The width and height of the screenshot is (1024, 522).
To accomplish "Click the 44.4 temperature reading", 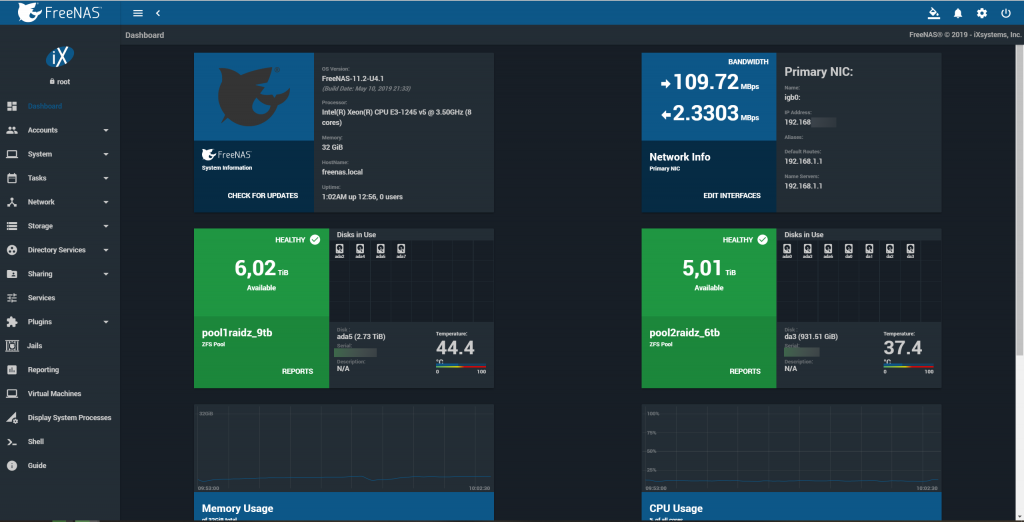I will click(455, 348).
